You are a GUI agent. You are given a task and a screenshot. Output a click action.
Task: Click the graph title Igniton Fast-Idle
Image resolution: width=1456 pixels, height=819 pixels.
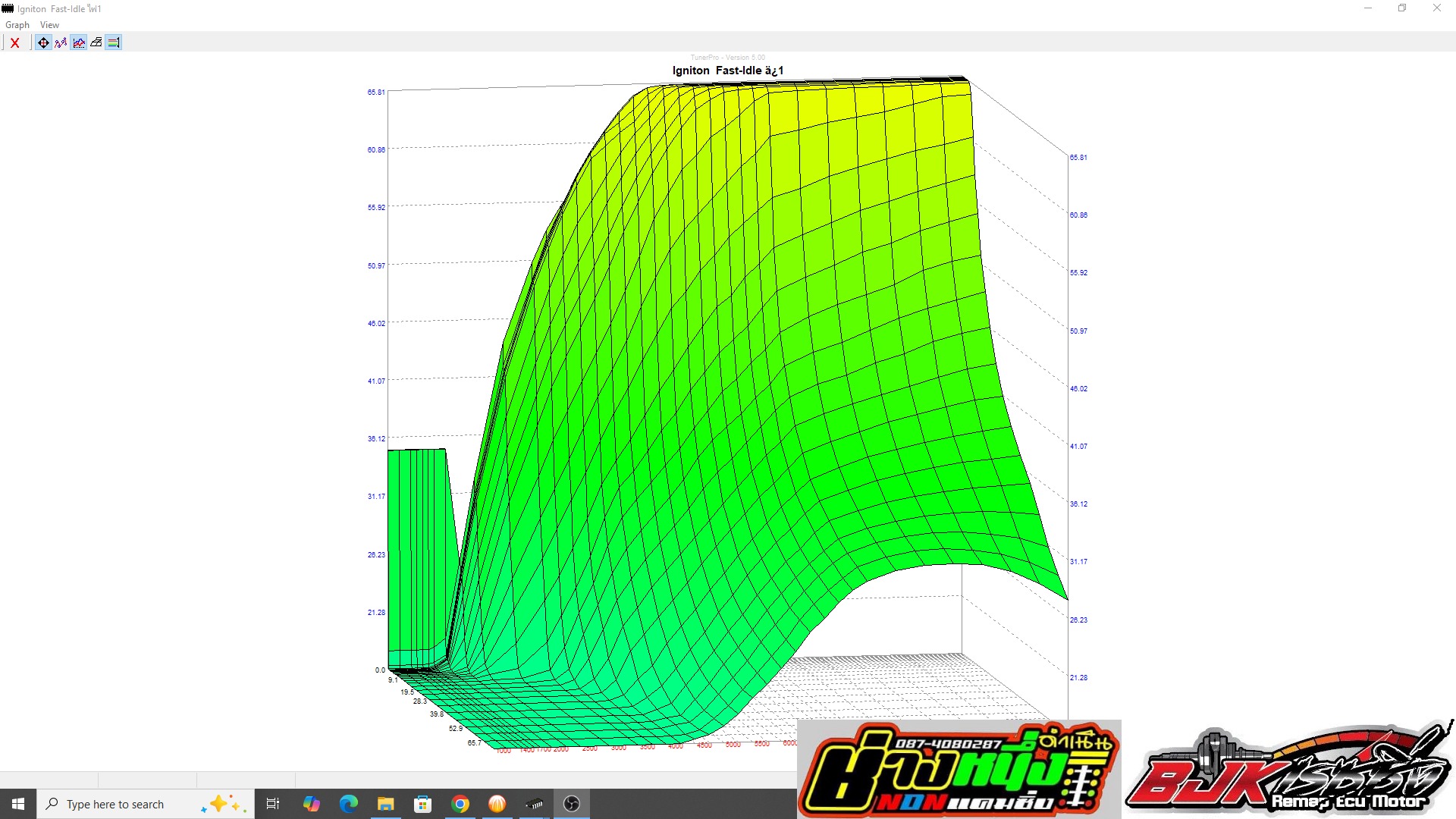coord(727,71)
